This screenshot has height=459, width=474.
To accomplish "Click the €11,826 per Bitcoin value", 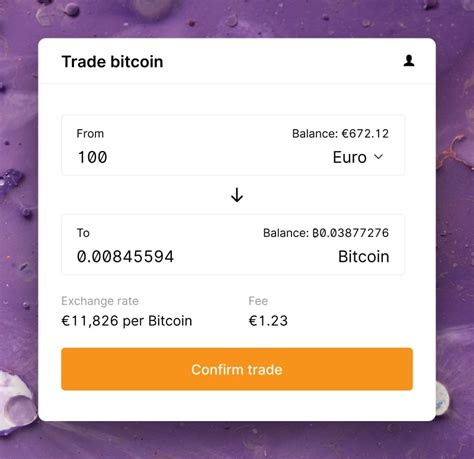I will [127, 321].
